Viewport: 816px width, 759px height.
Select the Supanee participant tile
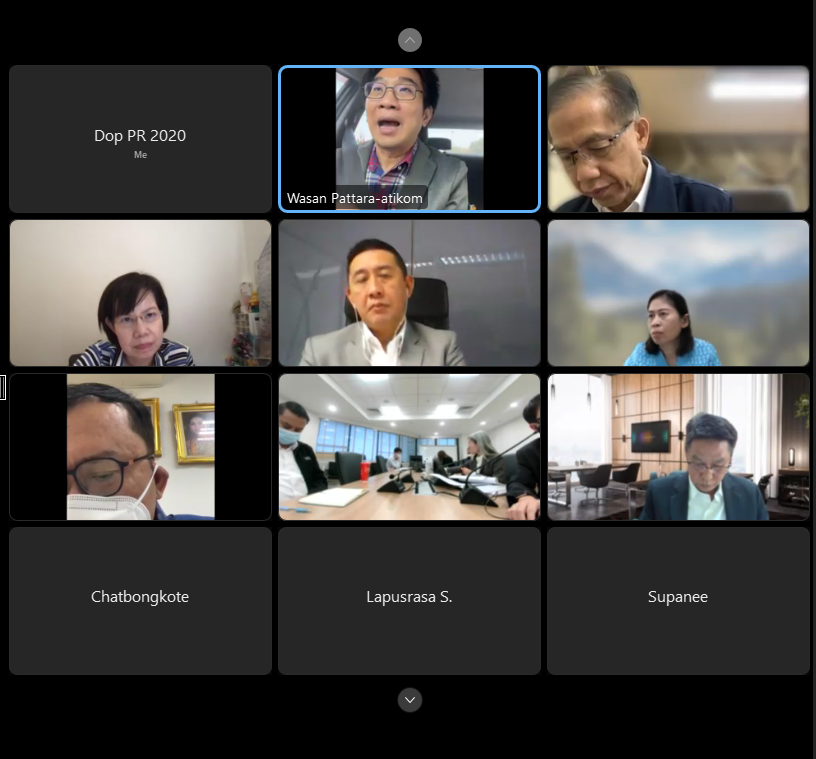click(x=678, y=601)
